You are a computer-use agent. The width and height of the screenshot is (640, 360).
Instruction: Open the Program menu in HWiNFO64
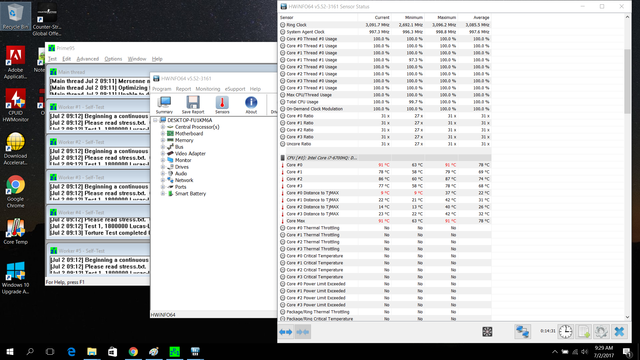coord(162,89)
